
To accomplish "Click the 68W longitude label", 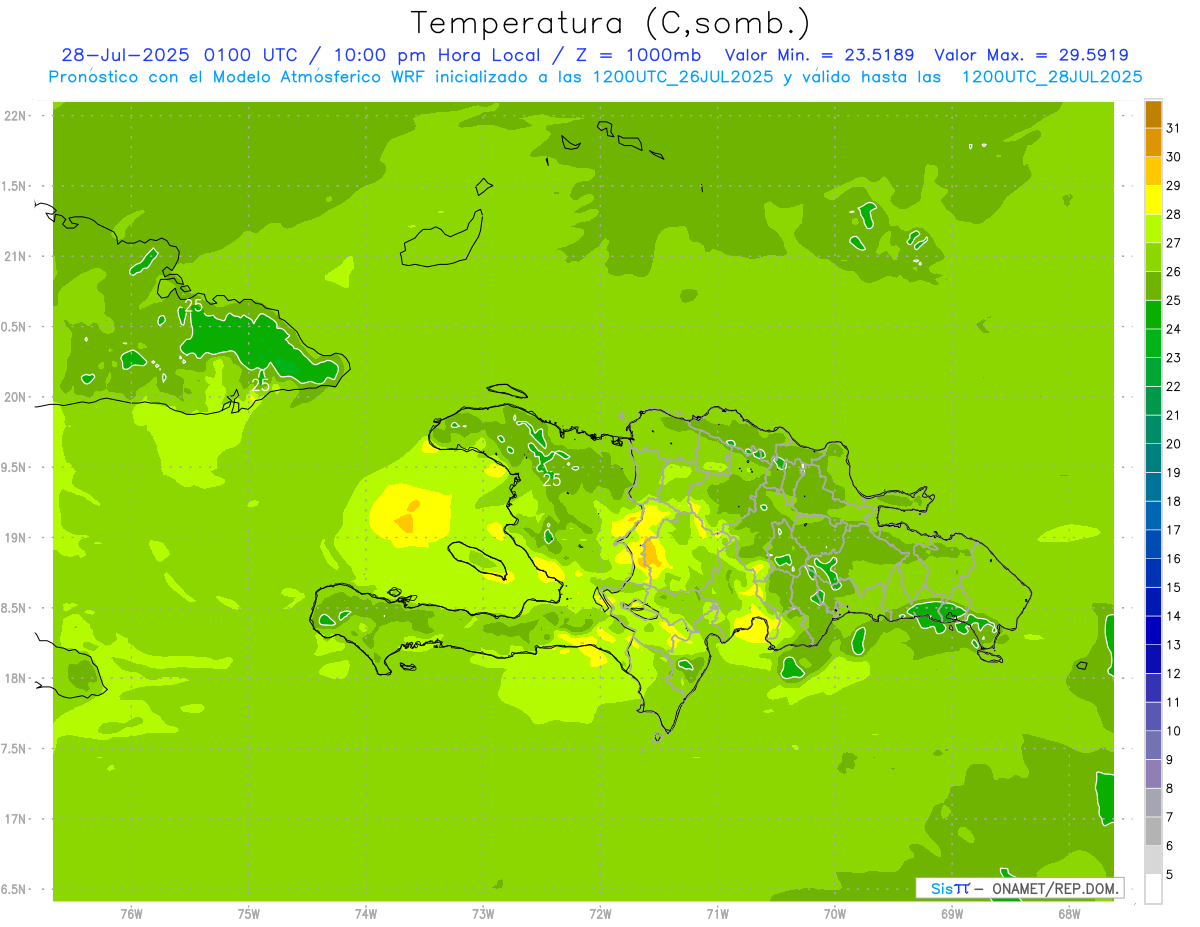I will [1069, 914].
